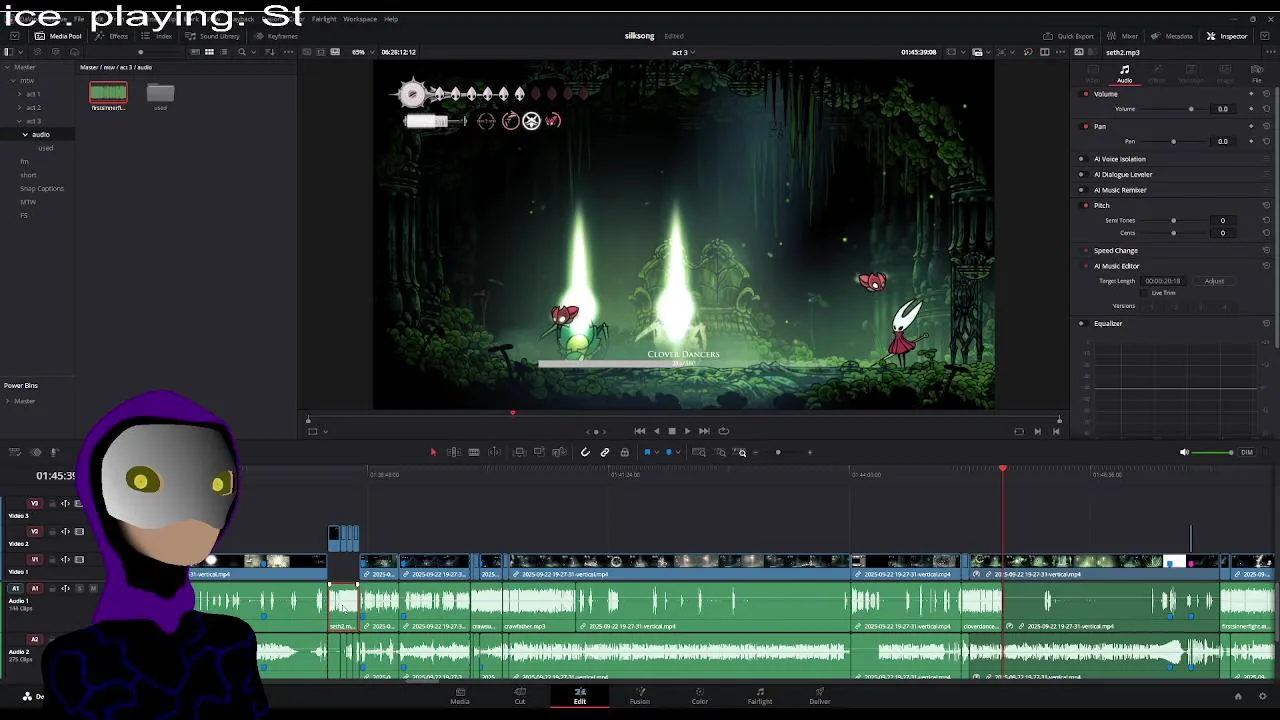This screenshot has width=1280, height=720.
Task: Reset the Equalizer section
Action: click(x=1266, y=324)
